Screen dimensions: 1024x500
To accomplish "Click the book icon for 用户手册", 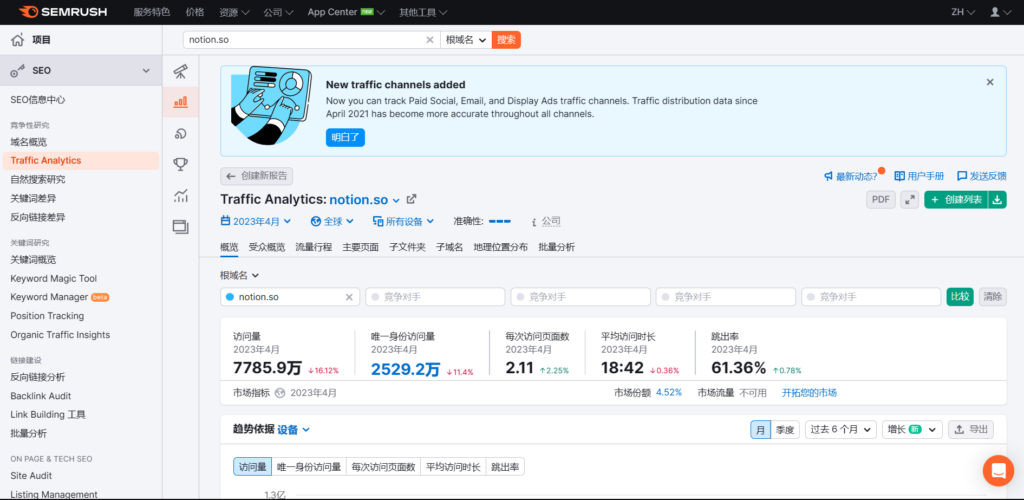I will pyautogui.click(x=899, y=176).
